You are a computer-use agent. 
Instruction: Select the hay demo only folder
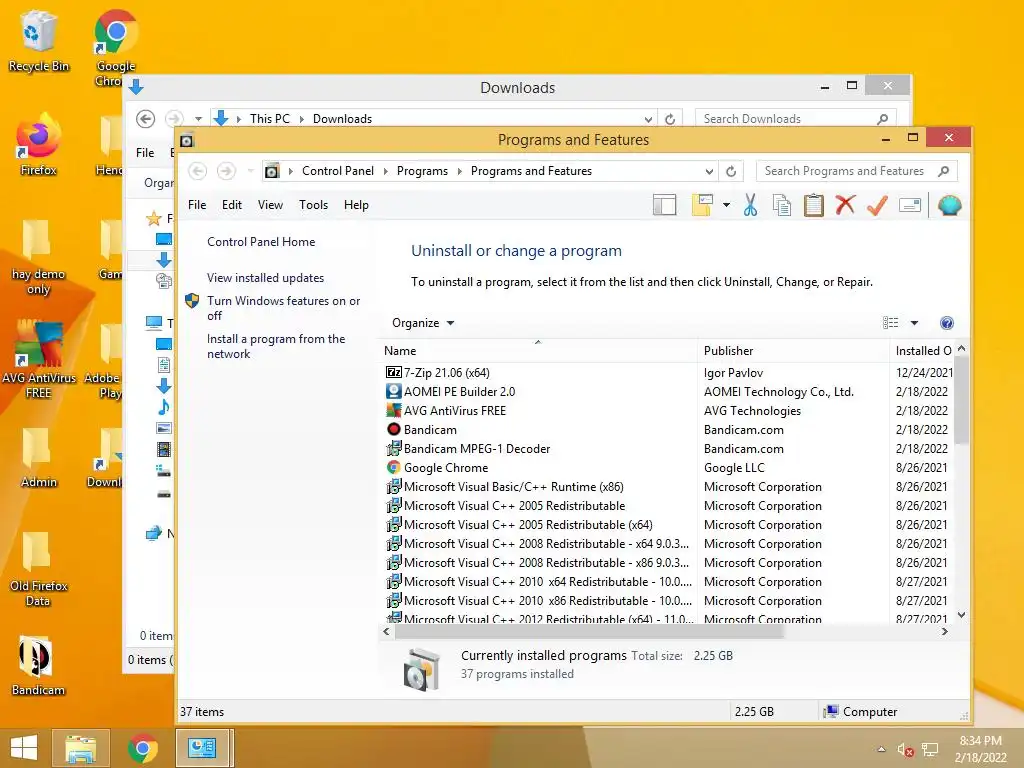pos(38,257)
